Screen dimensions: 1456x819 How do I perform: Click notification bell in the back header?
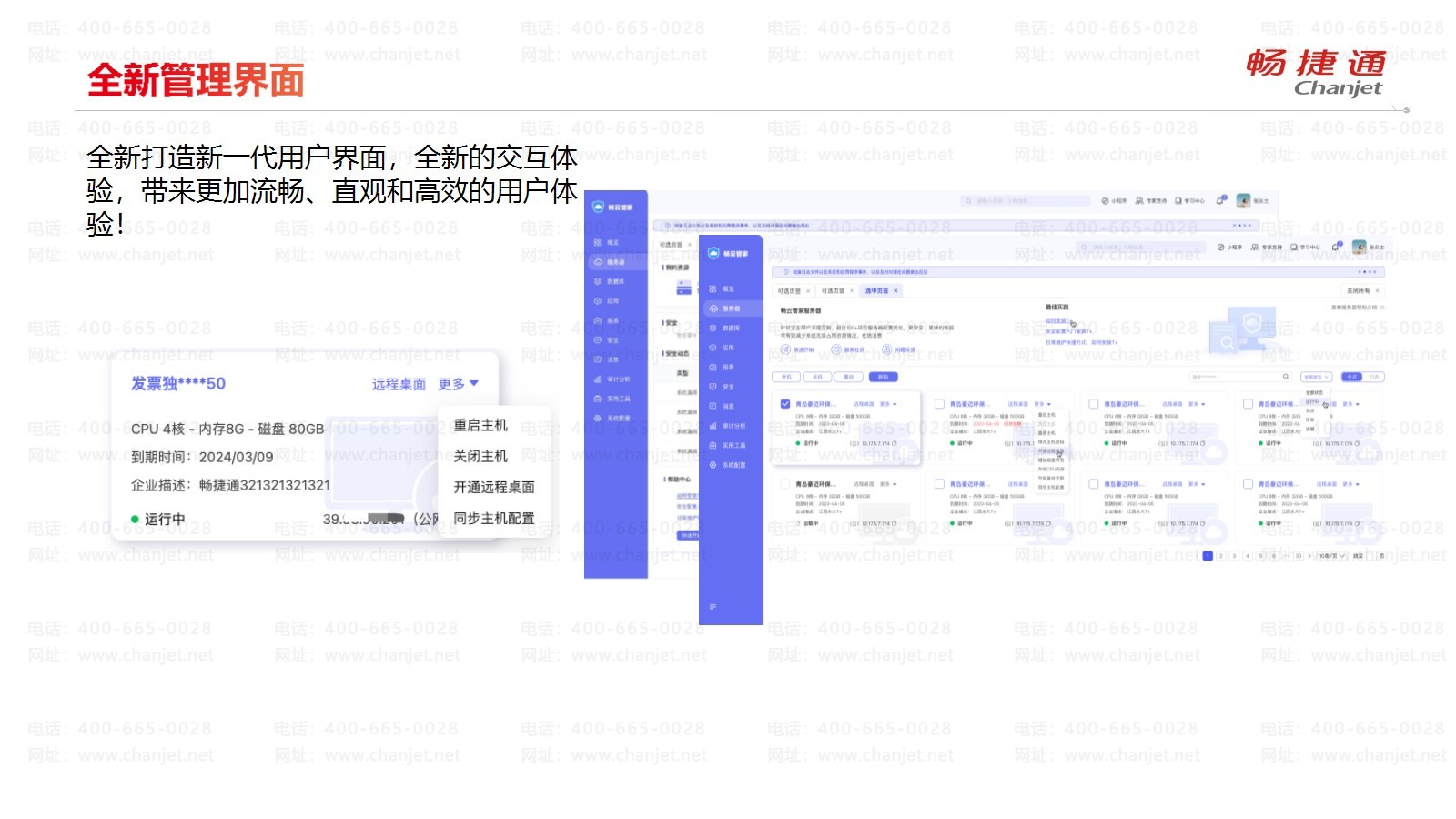point(1221,200)
